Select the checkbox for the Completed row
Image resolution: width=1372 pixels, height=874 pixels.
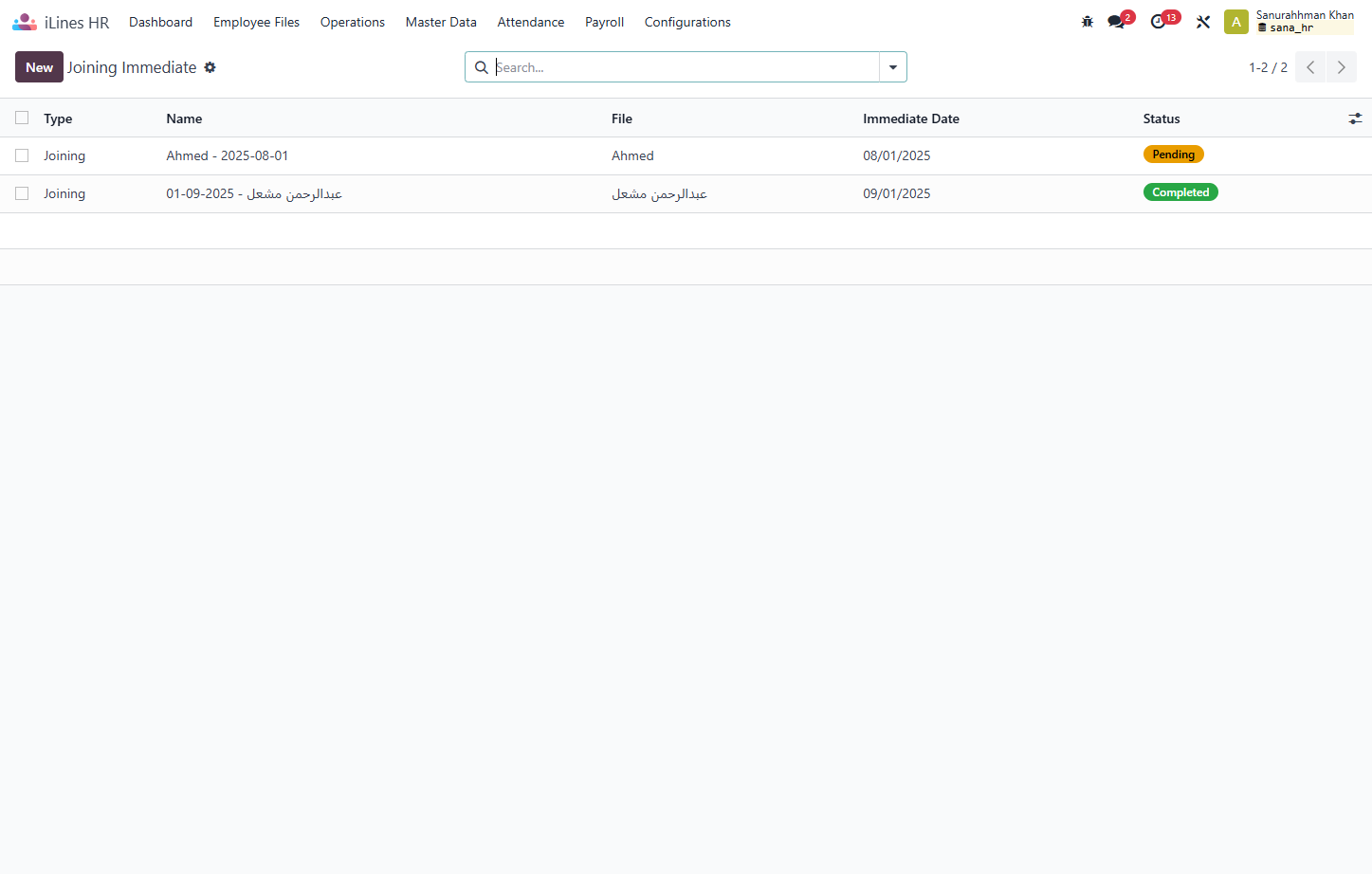click(x=22, y=193)
